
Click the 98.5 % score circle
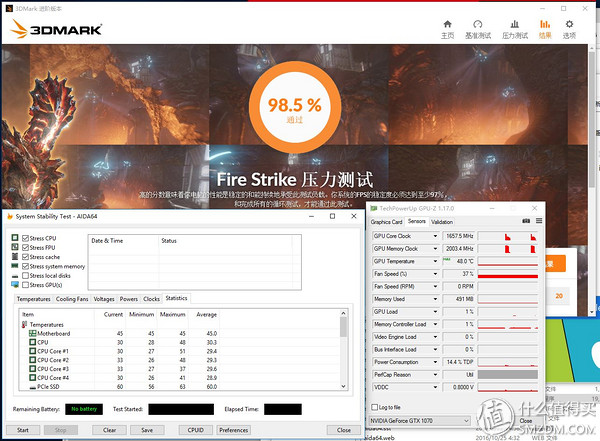click(295, 108)
